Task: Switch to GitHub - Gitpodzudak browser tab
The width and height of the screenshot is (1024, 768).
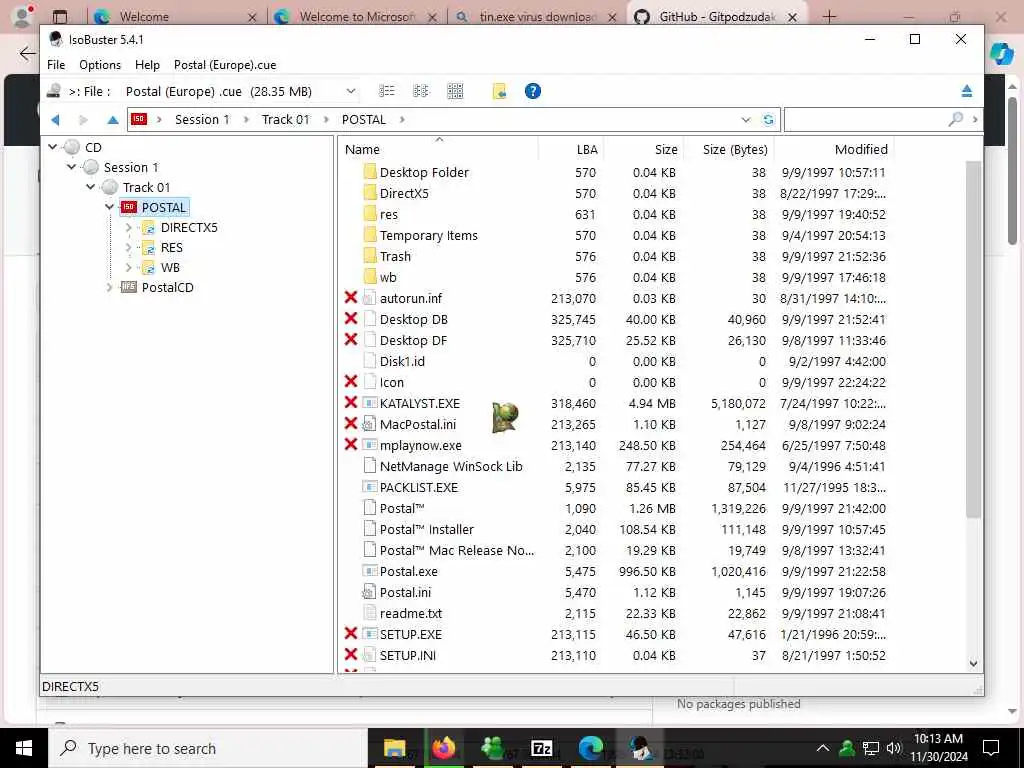Action: click(x=717, y=16)
